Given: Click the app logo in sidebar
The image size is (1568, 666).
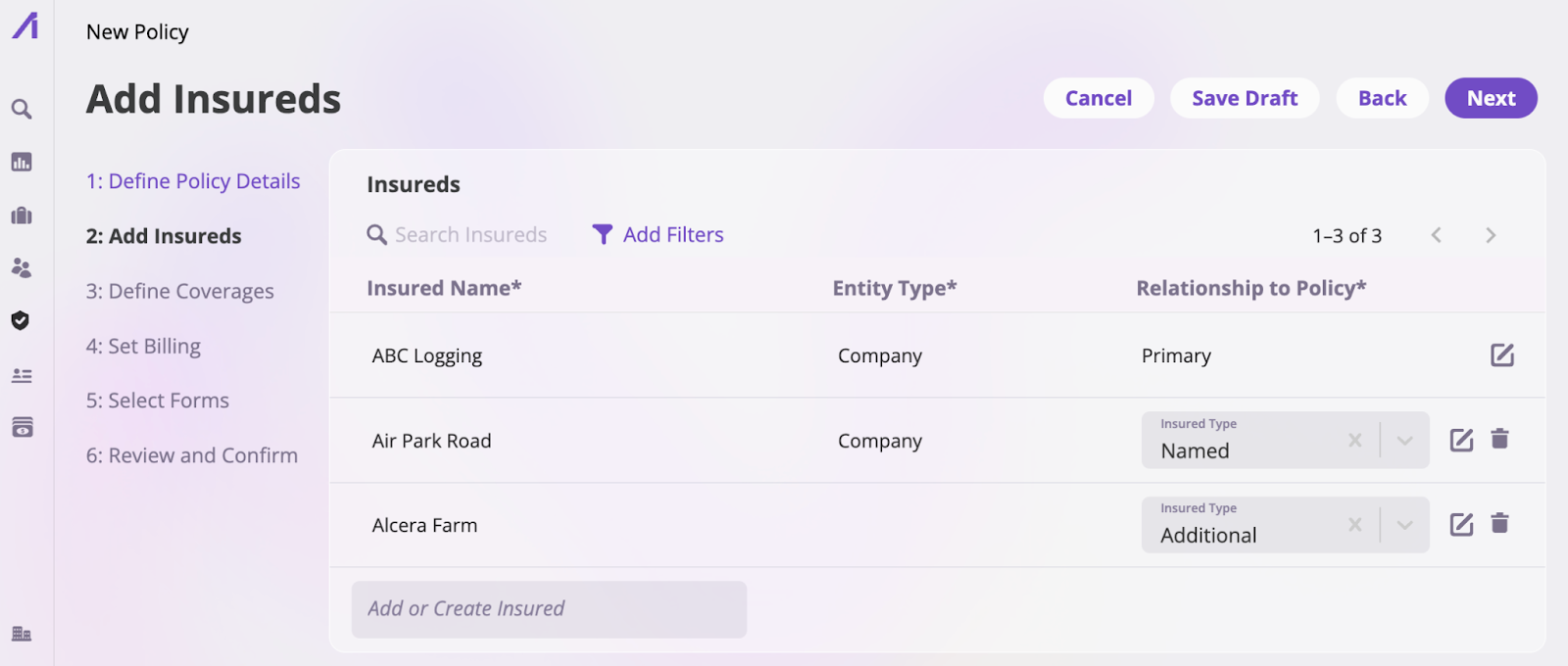Looking at the screenshot, I should click(24, 25).
